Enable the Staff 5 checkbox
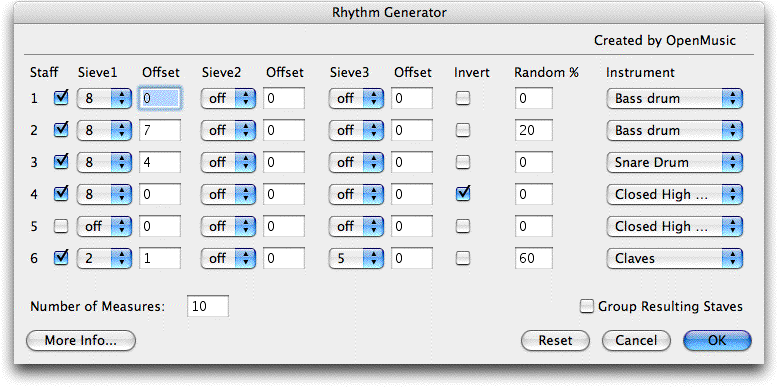 61,226
